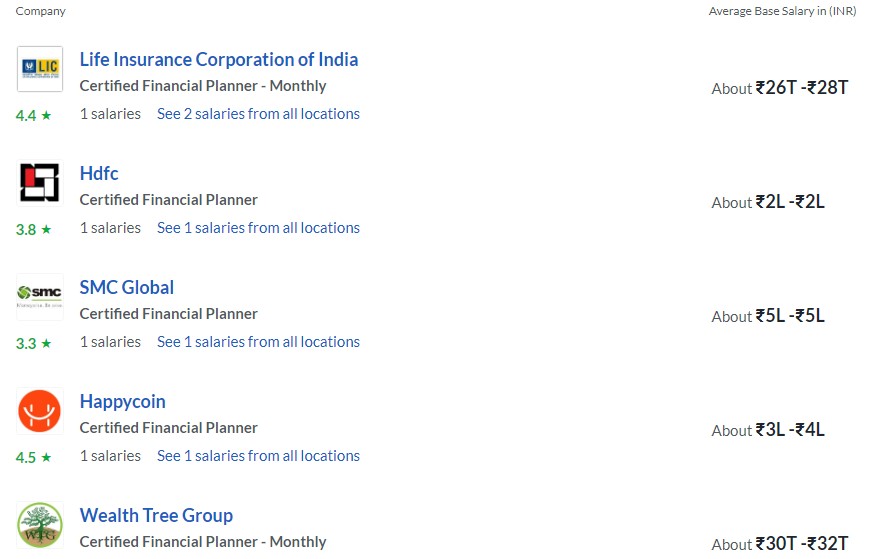874x559 pixels.
Task: Click the orange Happycoin logo
Action: point(40,411)
